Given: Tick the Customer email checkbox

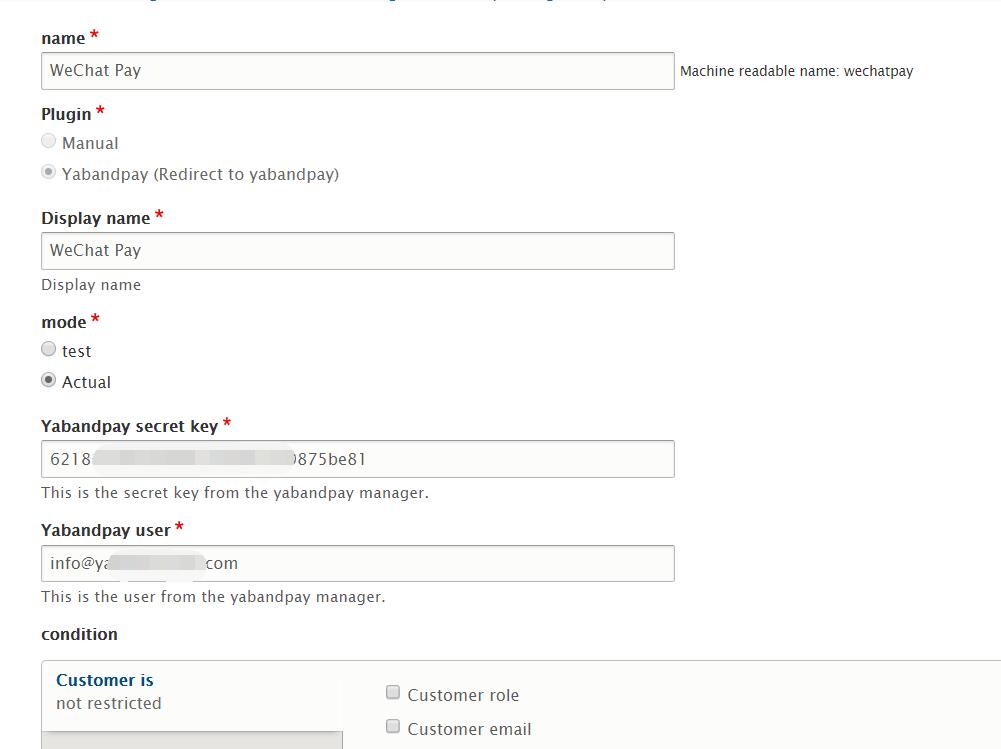Looking at the screenshot, I should coord(393,727).
